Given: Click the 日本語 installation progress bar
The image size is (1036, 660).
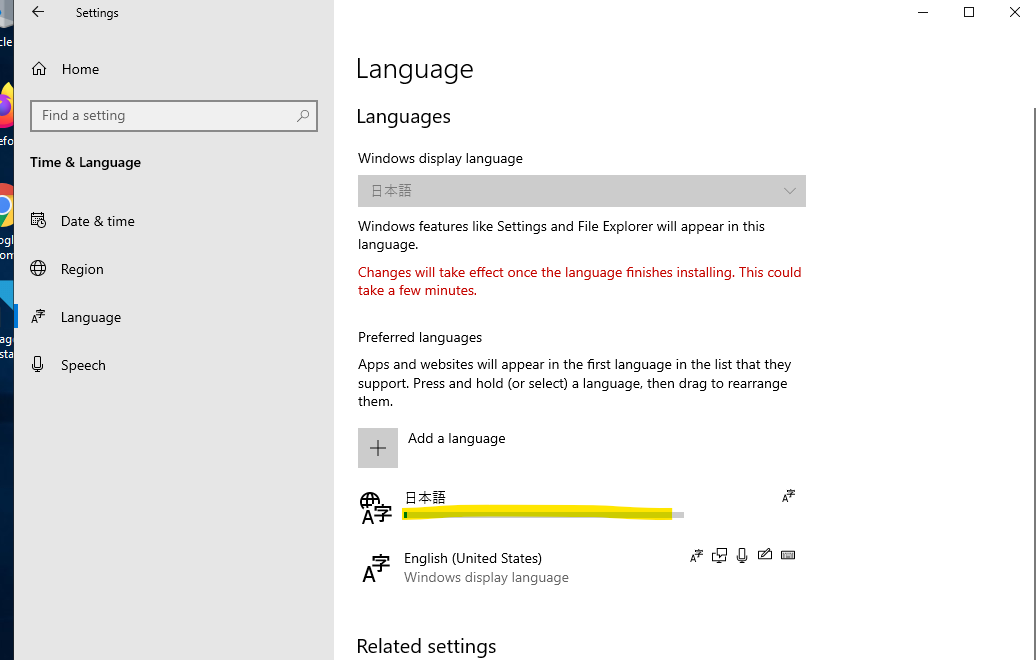Looking at the screenshot, I should point(544,515).
